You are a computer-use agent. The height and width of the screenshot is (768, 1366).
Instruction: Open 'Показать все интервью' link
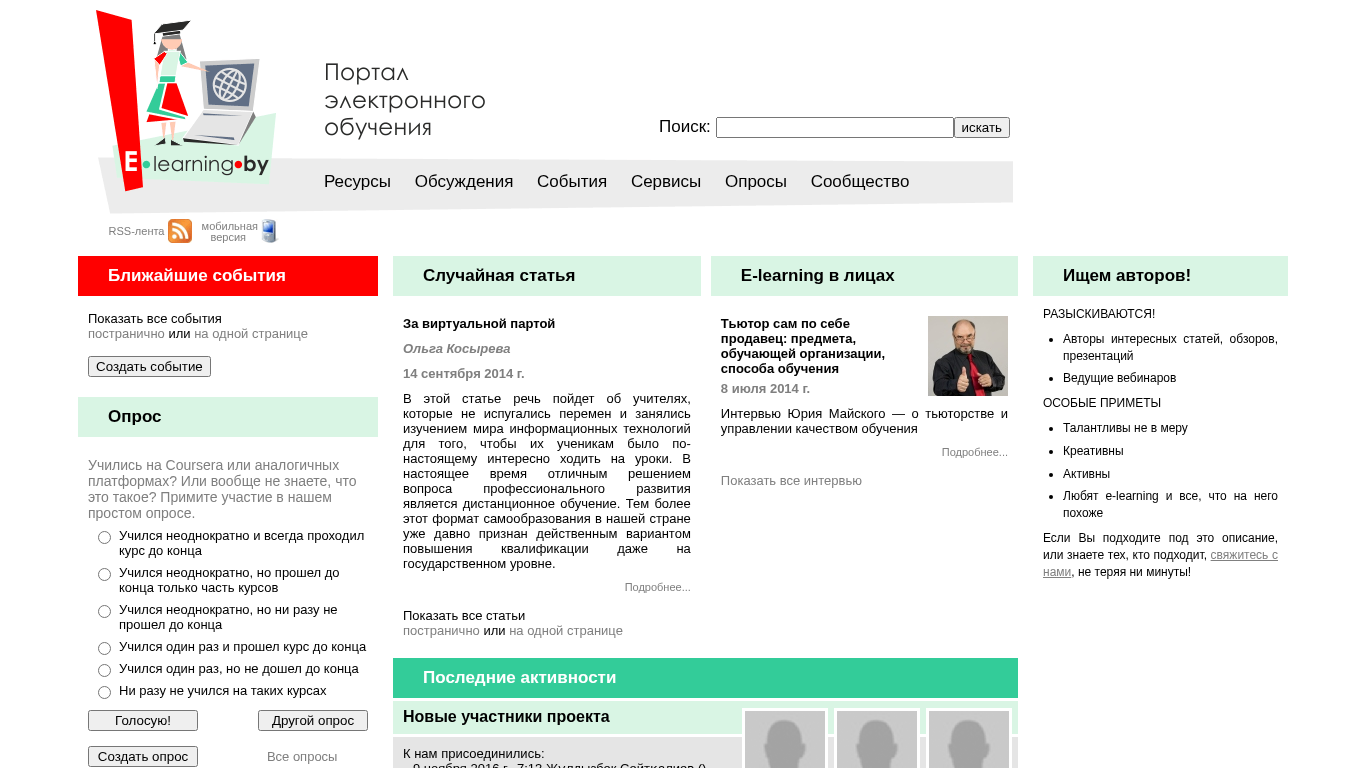(x=791, y=481)
